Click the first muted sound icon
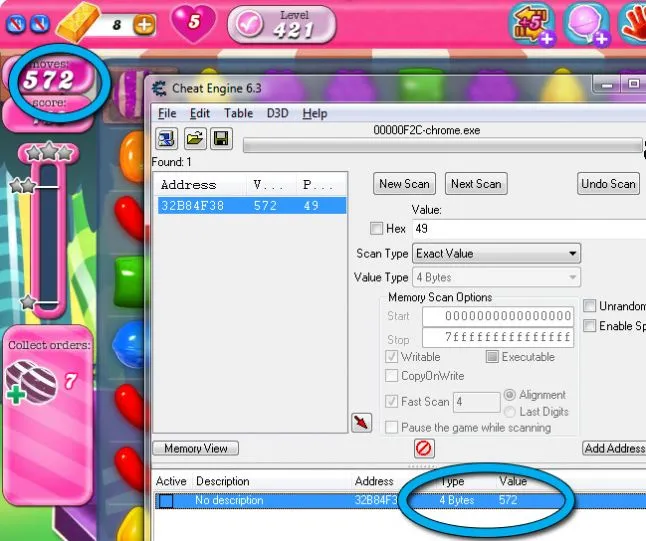 [16, 24]
